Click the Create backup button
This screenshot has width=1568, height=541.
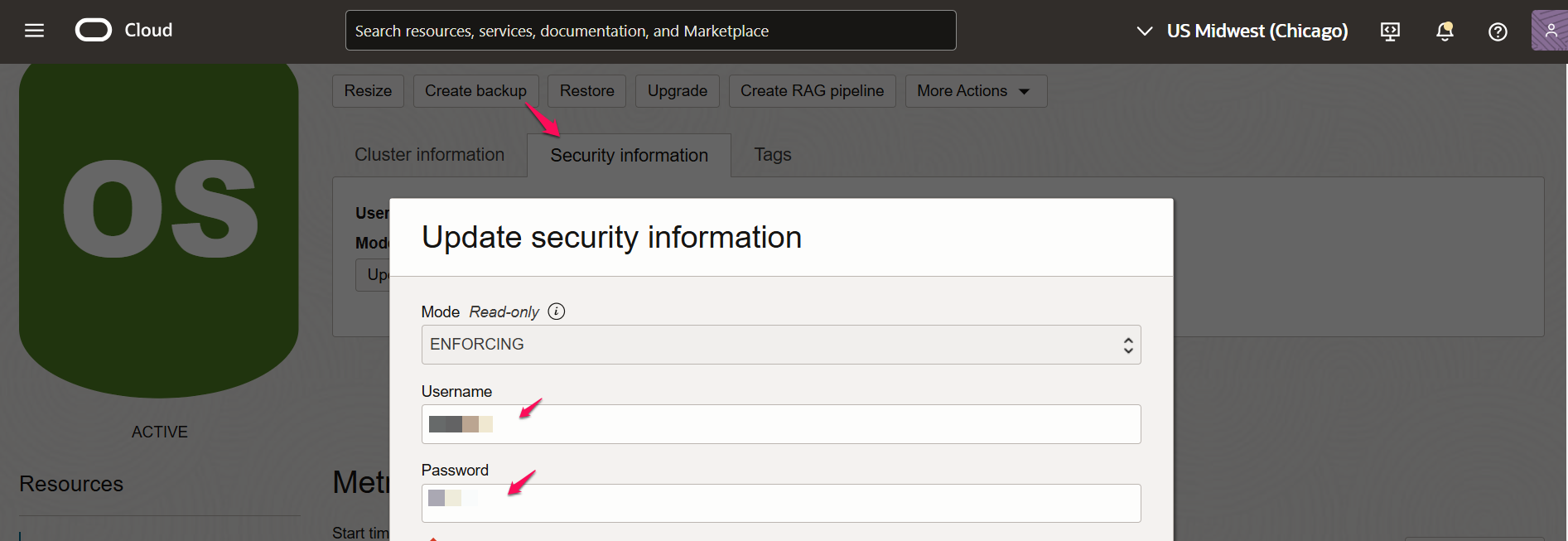click(475, 91)
